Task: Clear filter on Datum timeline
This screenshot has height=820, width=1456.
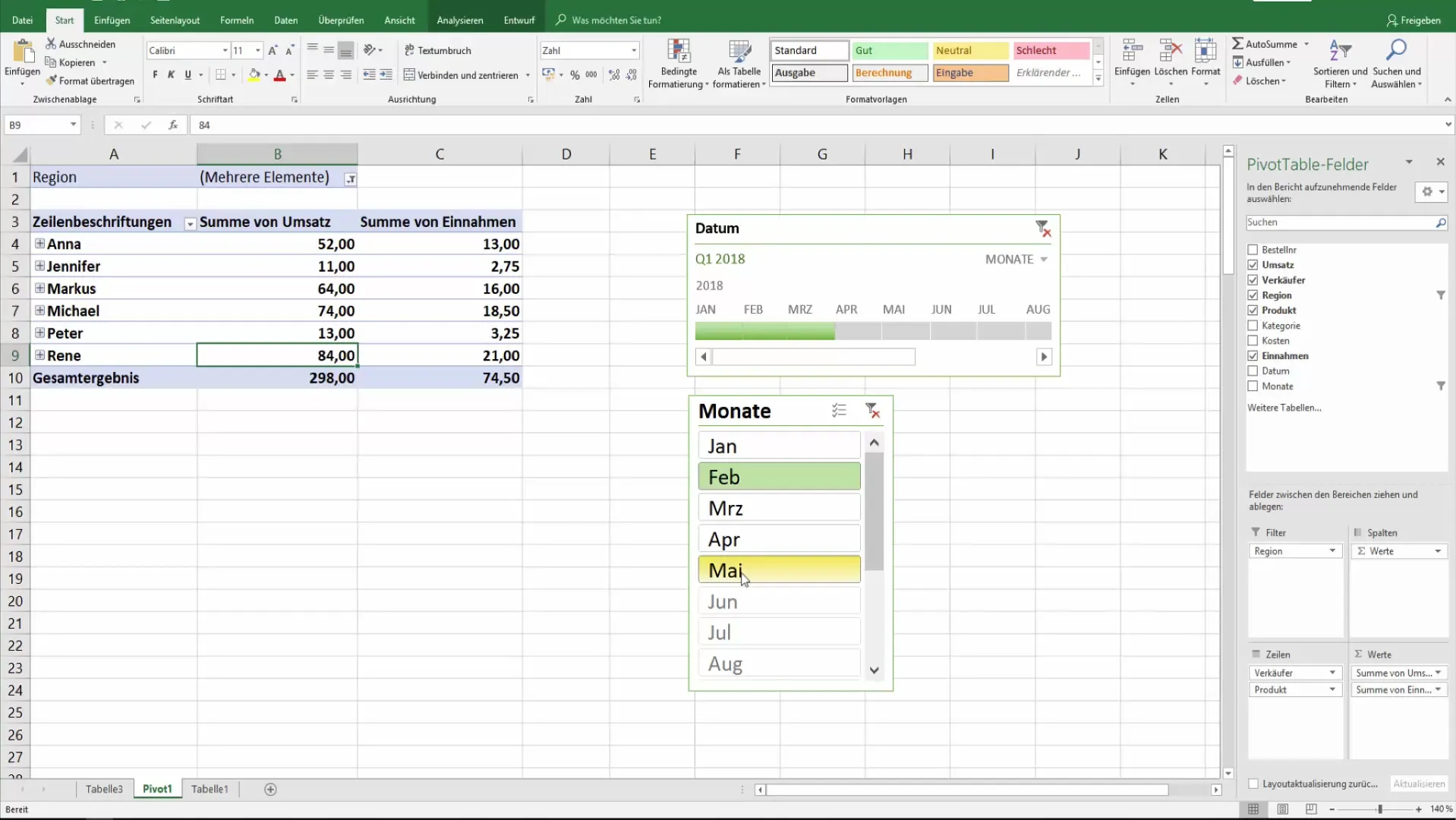Action: 1043,229
